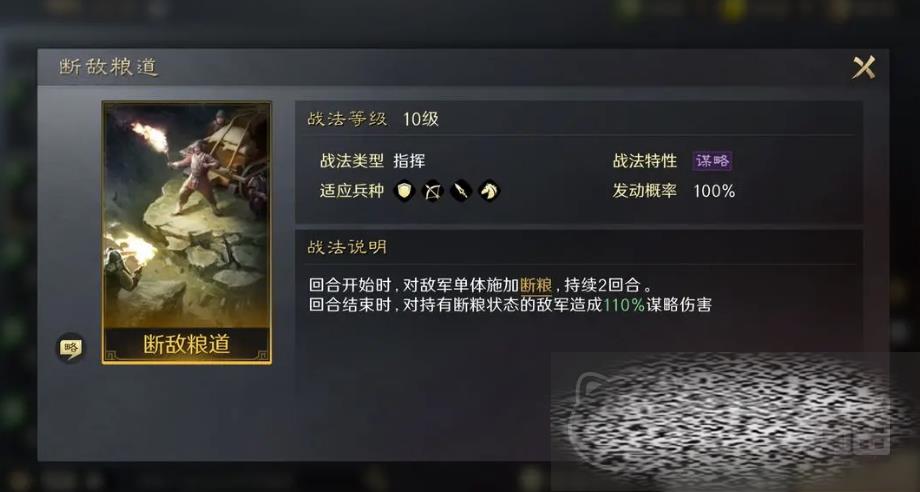This screenshot has height=492, width=920.
Task: Select the purple 谋略 trait tag
Action: [712, 161]
